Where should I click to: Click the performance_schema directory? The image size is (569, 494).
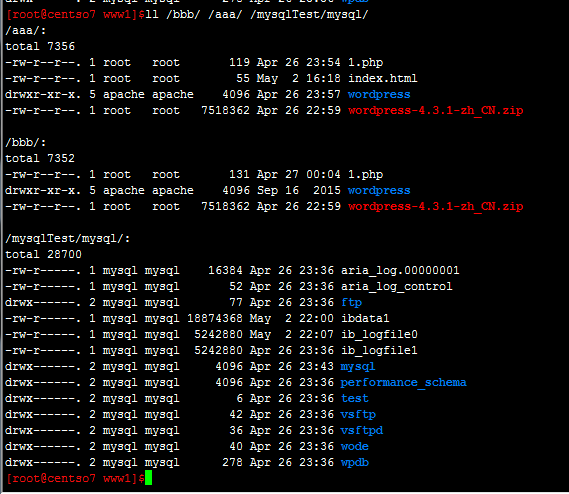pyautogui.click(x=403, y=383)
